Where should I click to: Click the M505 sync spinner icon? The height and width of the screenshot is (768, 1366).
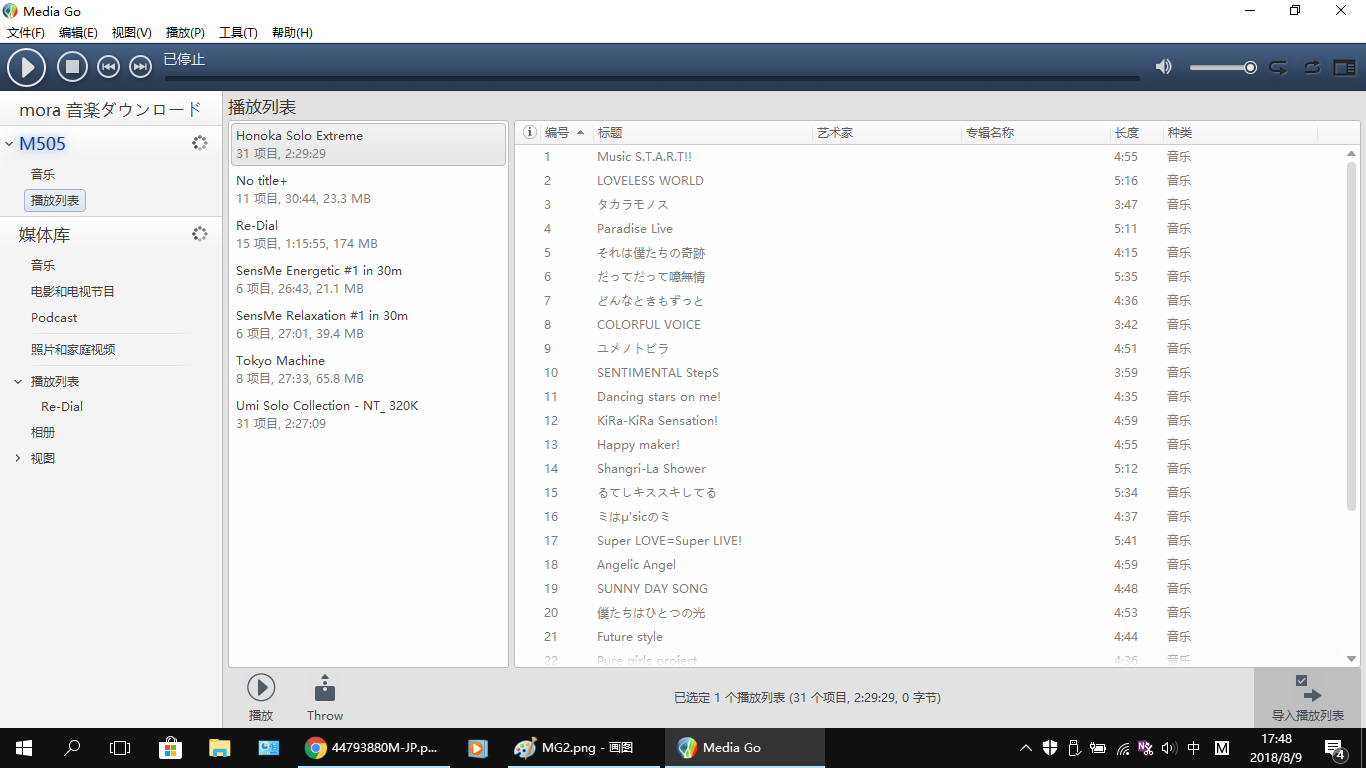(x=200, y=143)
